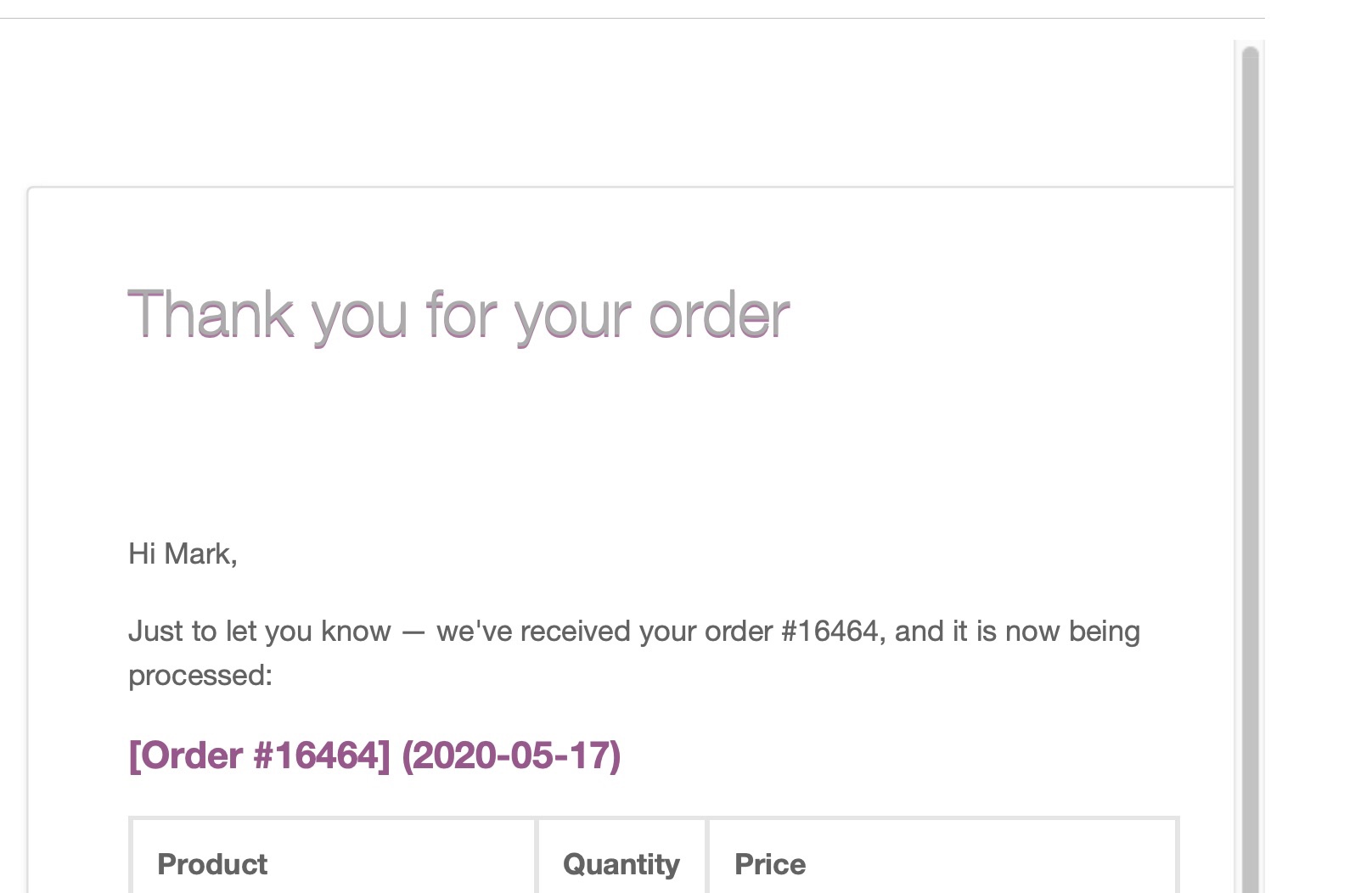Click the Quantity column header

coord(621,864)
